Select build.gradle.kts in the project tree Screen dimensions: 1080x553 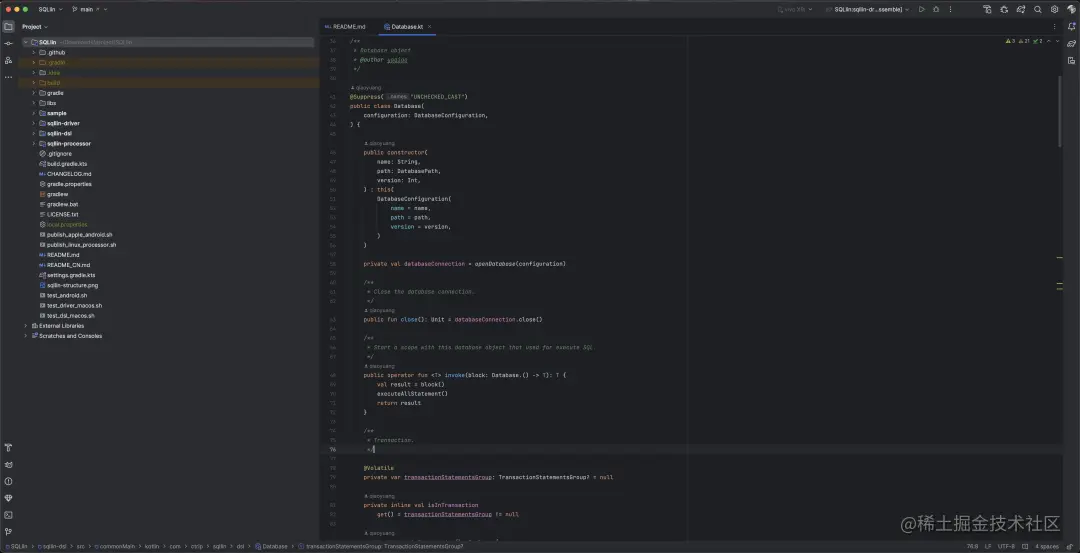coord(67,163)
